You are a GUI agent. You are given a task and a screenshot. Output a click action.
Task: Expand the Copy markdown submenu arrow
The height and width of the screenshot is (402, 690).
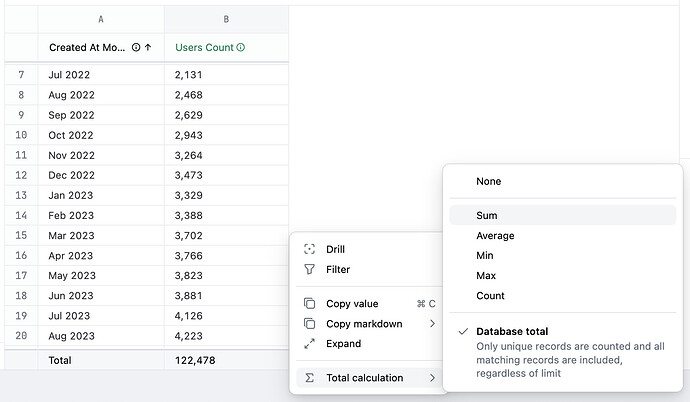[x=433, y=324]
